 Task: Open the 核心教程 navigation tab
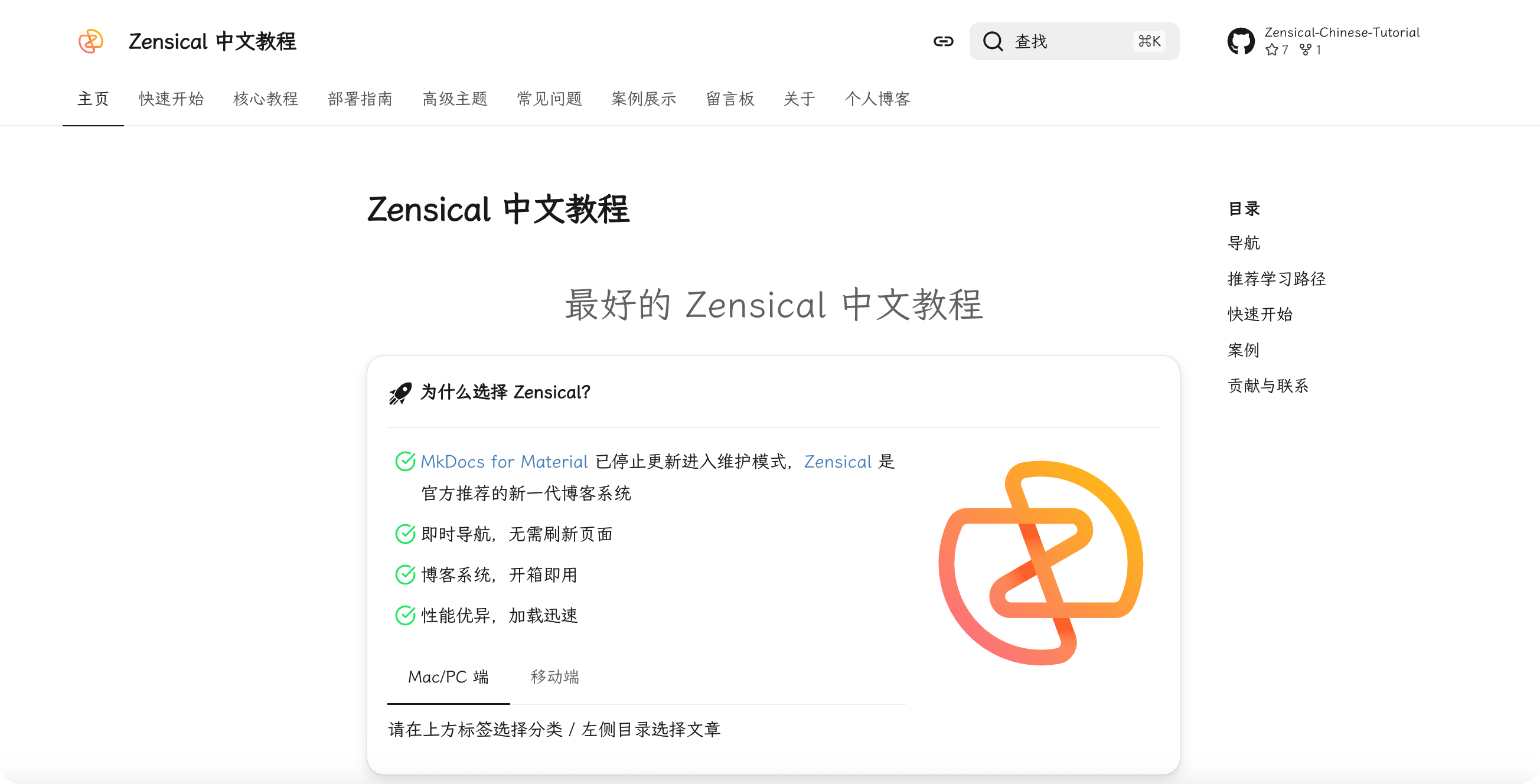pyautogui.click(x=266, y=99)
